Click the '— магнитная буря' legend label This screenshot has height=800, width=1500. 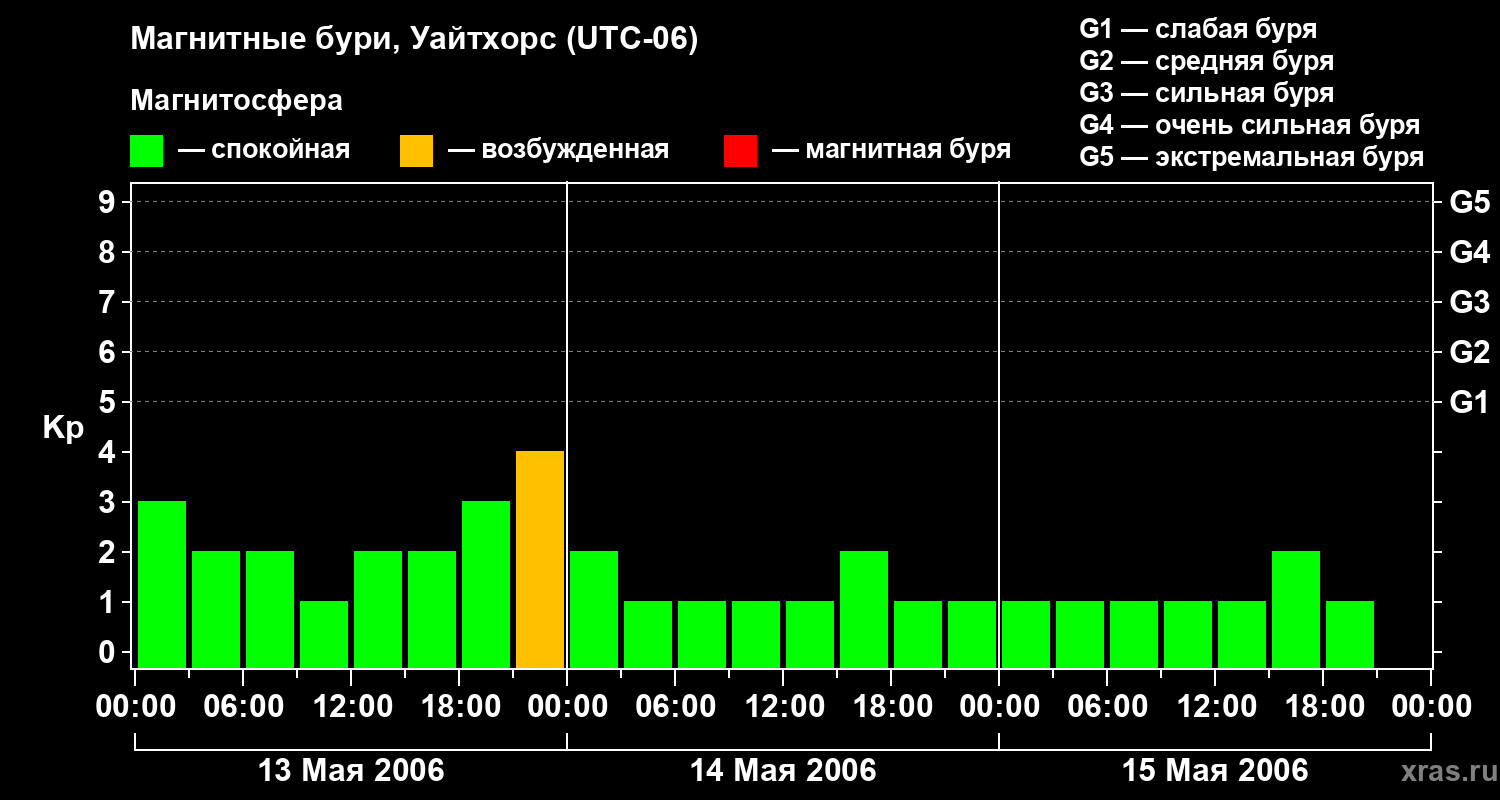(x=892, y=151)
